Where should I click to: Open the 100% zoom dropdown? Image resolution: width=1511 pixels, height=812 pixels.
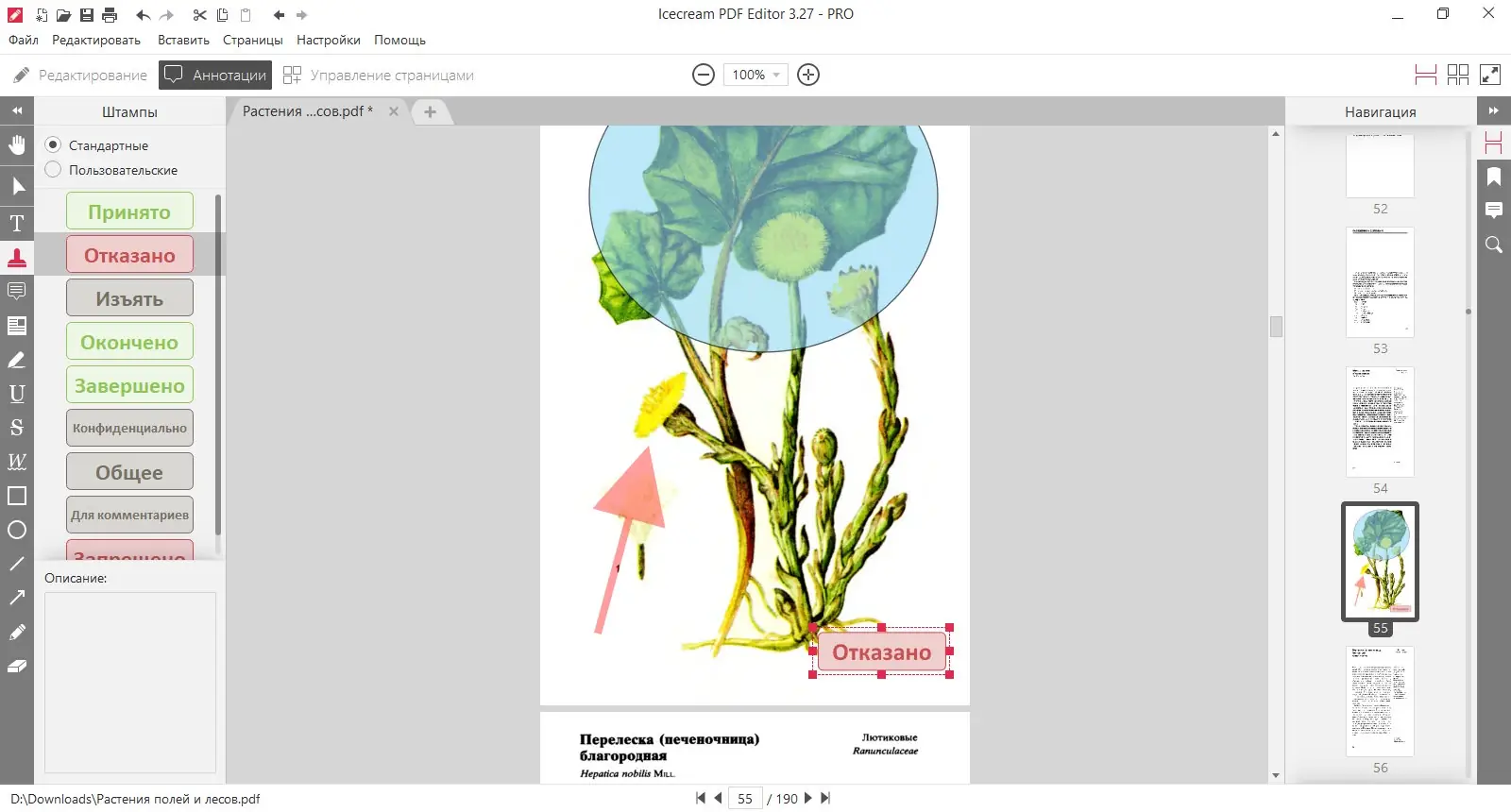point(755,75)
